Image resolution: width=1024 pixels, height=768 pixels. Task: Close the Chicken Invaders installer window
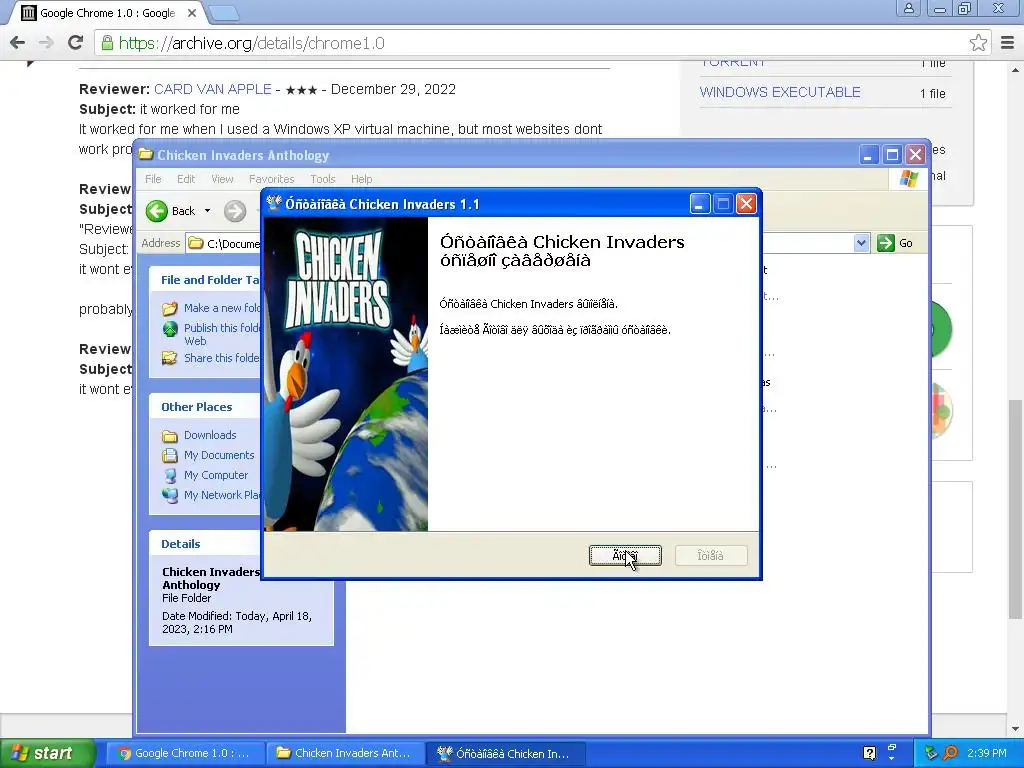(x=746, y=204)
